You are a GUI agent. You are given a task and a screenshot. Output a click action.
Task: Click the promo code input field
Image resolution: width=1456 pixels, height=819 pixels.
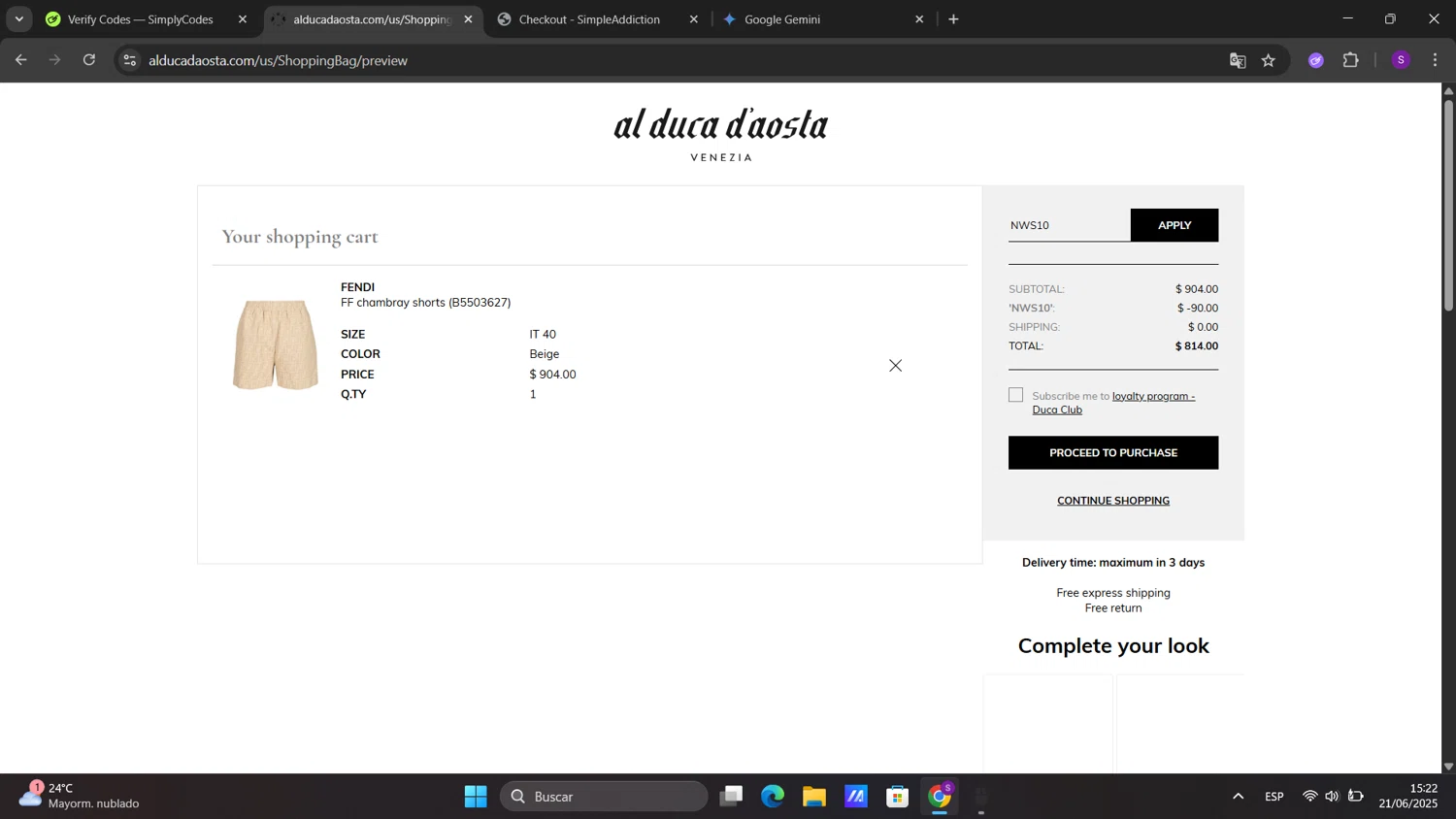coord(1069,225)
